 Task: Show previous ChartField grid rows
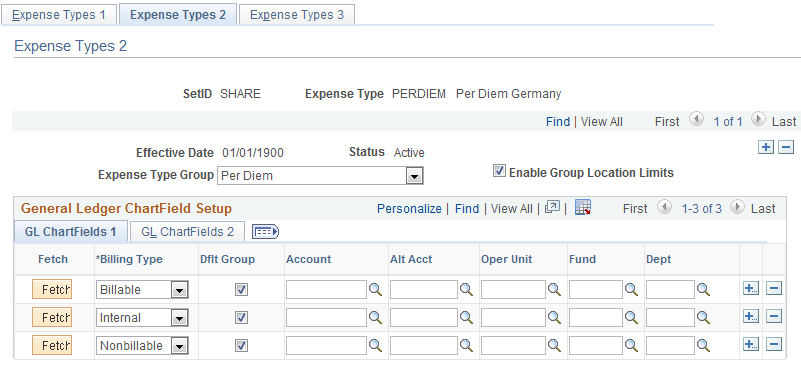click(x=664, y=208)
